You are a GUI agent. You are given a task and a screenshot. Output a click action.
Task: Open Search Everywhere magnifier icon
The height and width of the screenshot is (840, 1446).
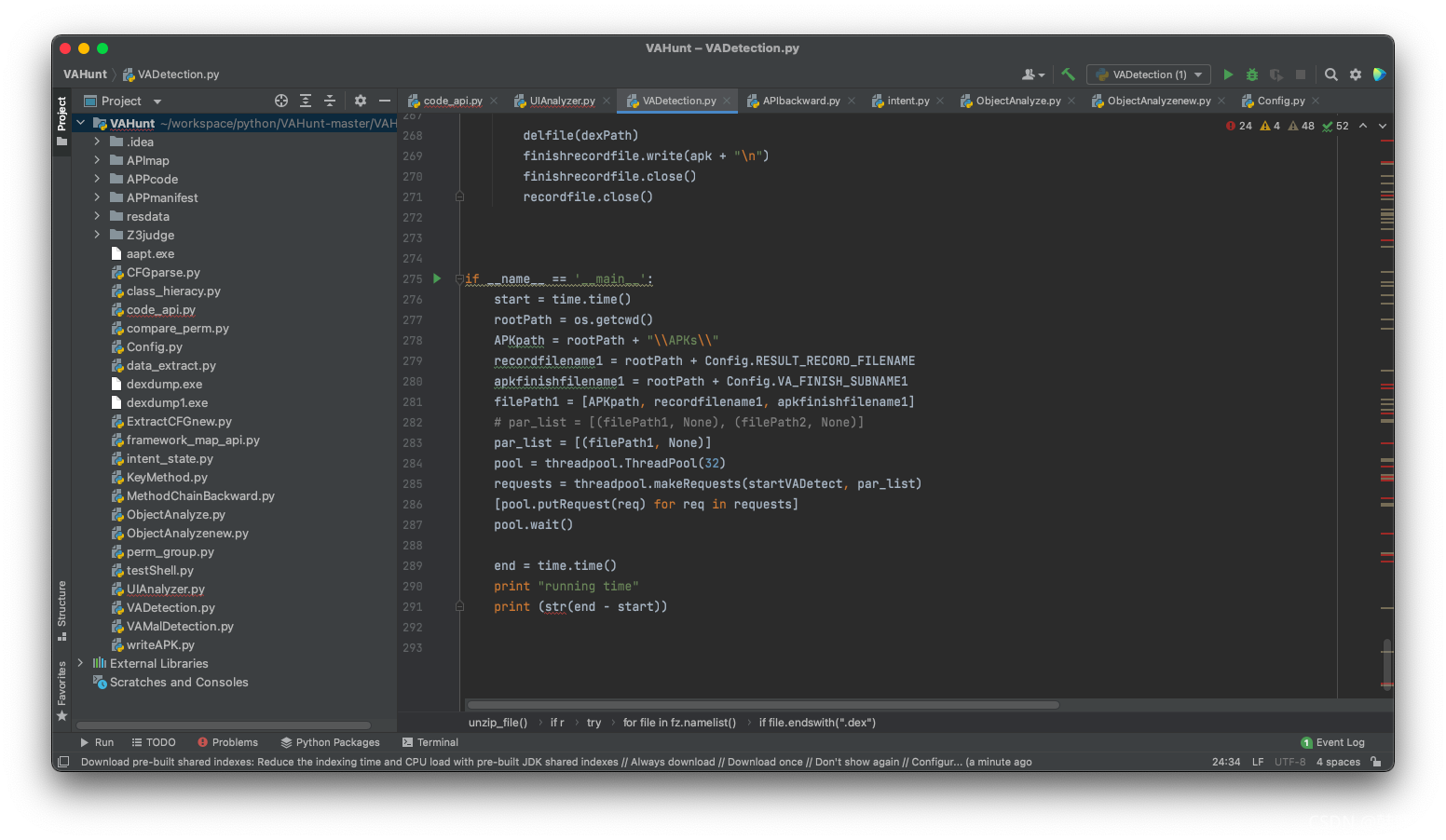1330,74
